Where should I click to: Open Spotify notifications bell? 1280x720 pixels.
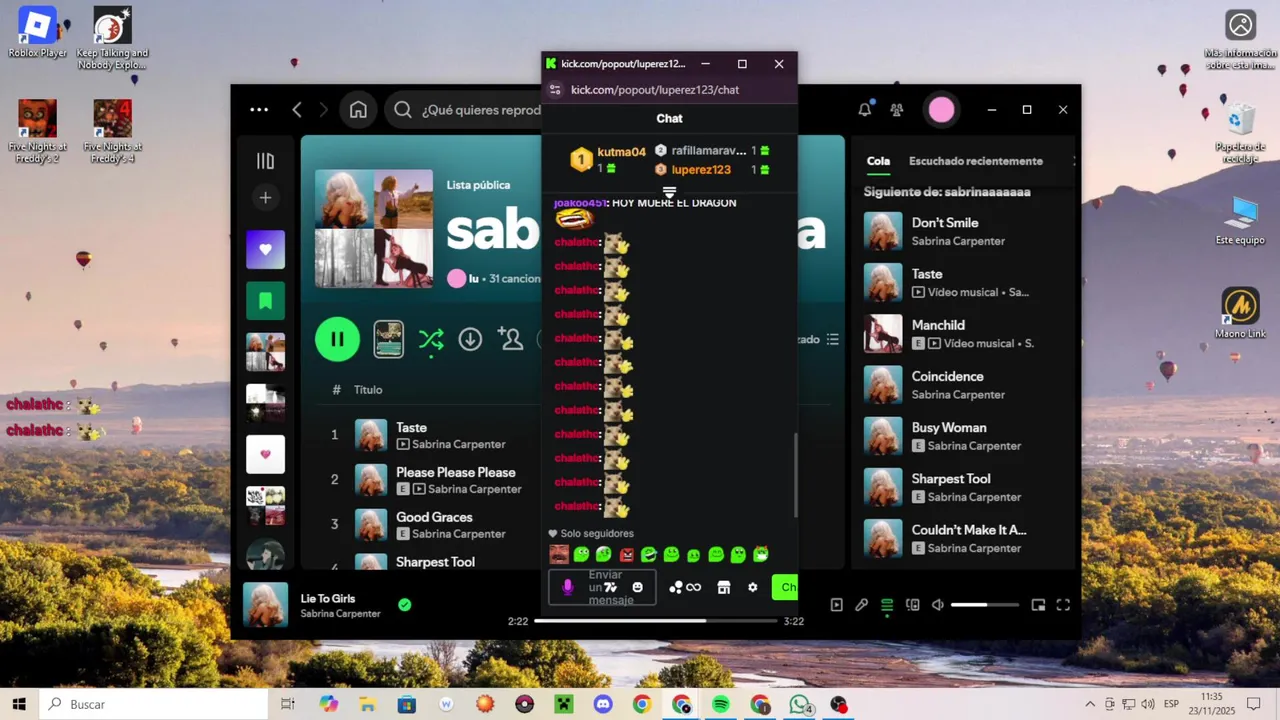(865, 110)
